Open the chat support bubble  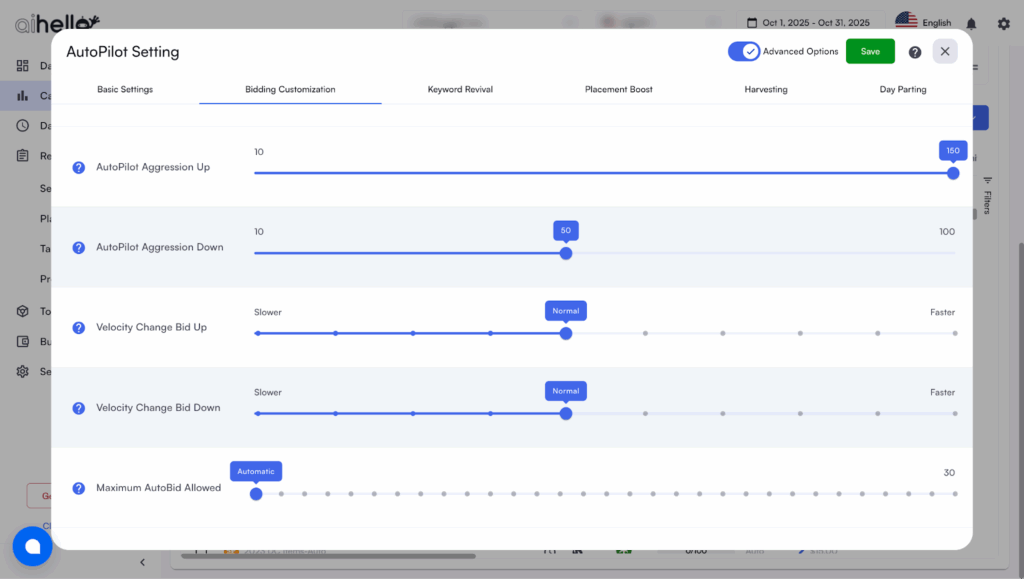(32, 546)
